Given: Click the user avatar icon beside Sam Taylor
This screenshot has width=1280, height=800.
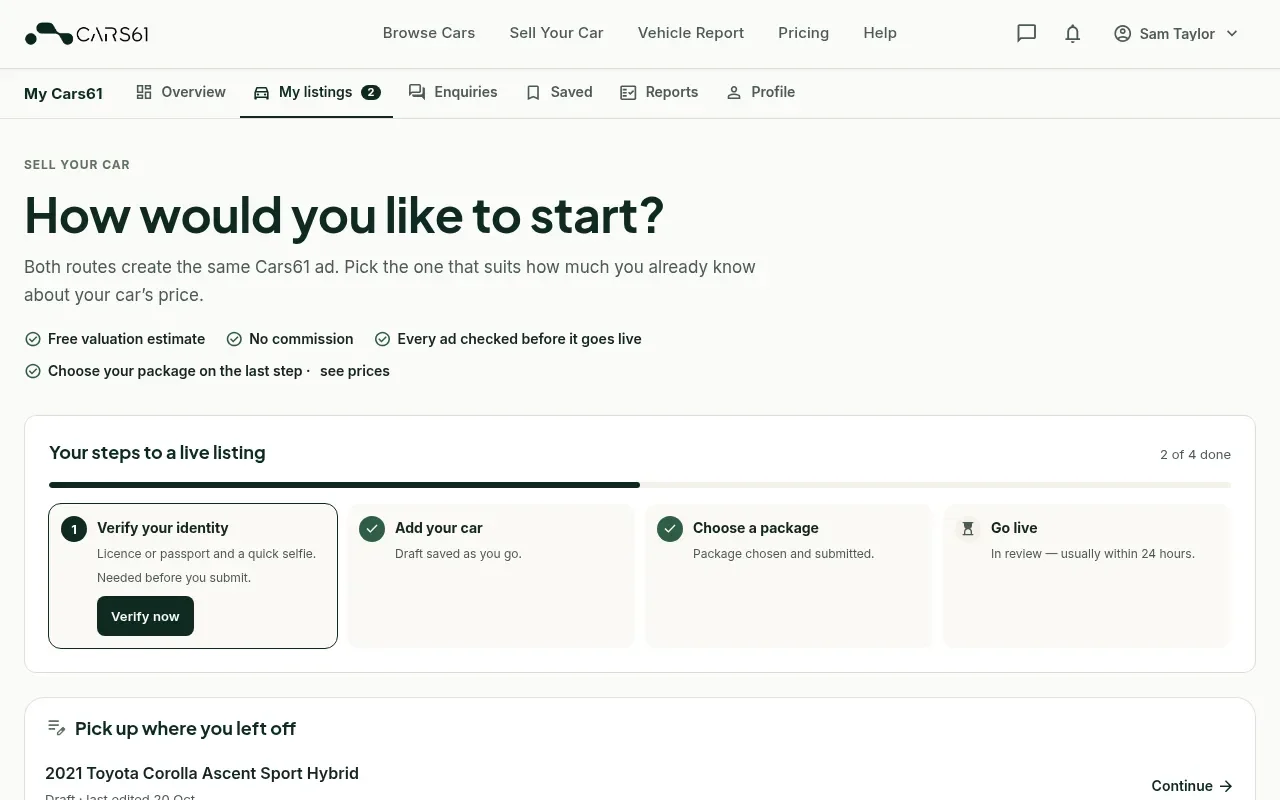Looking at the screenshot, I should tap(1122, 34).
